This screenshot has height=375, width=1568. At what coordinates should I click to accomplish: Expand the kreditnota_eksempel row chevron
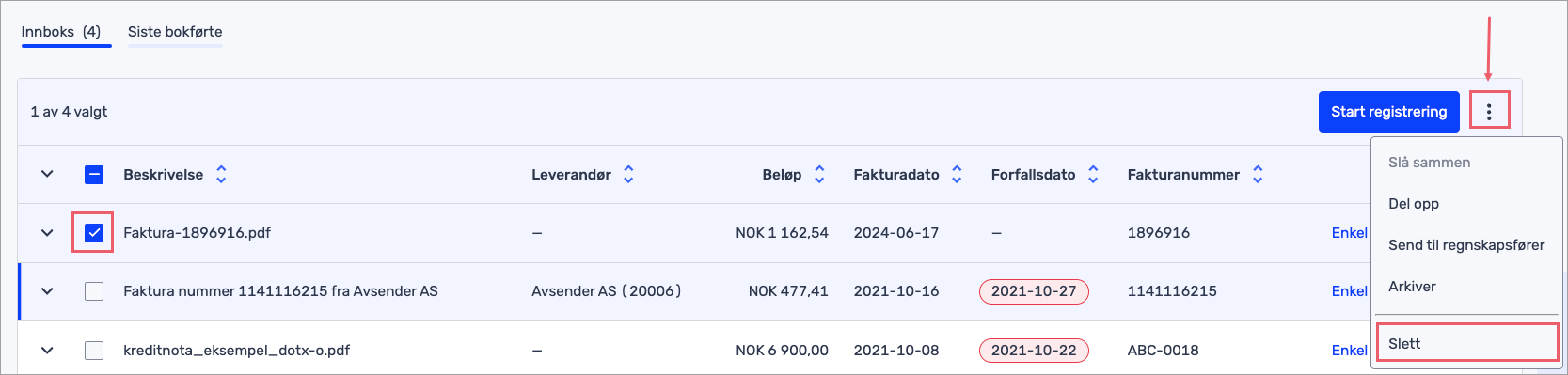tap(47, 350)
